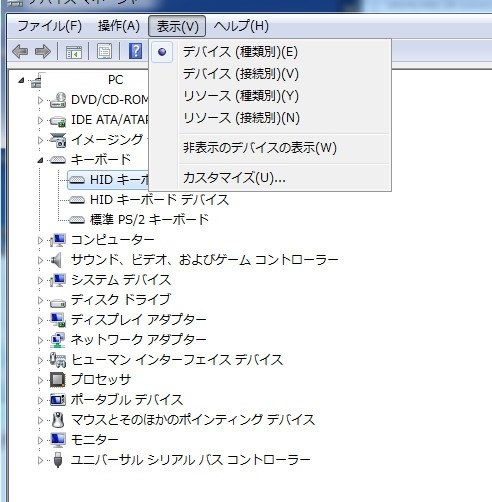The width and height of the screenshot is (492, 502).
Task: Open the ヘルプ(H) menu
Action: click(x=241, y=26)
